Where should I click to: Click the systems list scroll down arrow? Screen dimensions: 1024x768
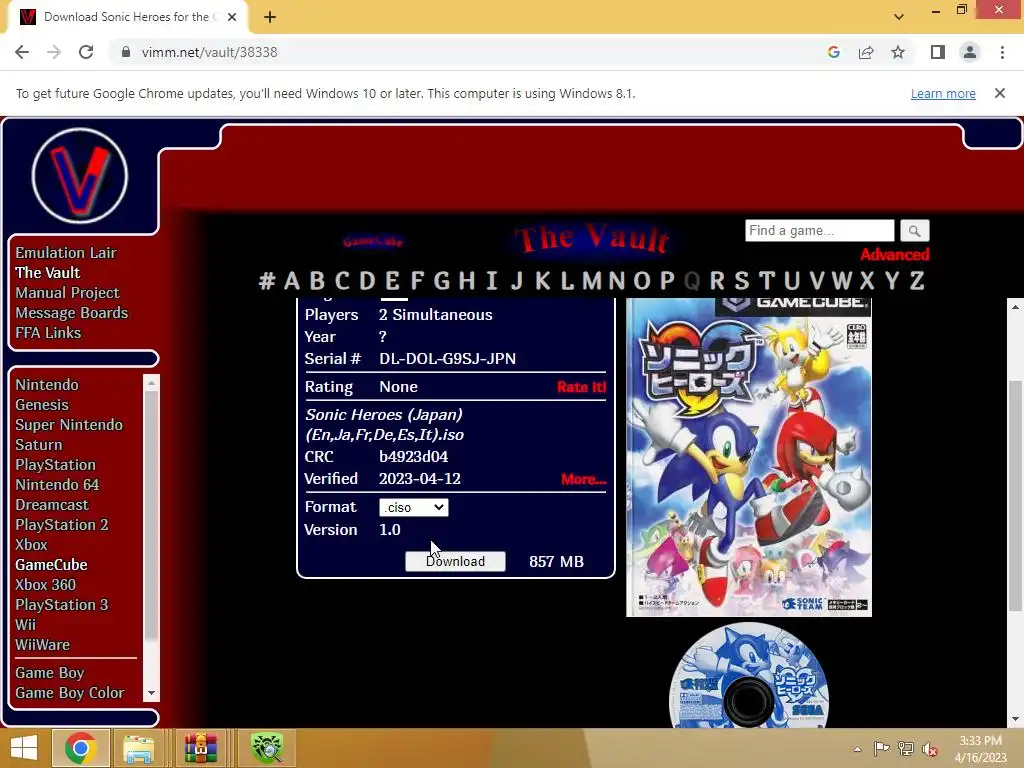point(152,693)
